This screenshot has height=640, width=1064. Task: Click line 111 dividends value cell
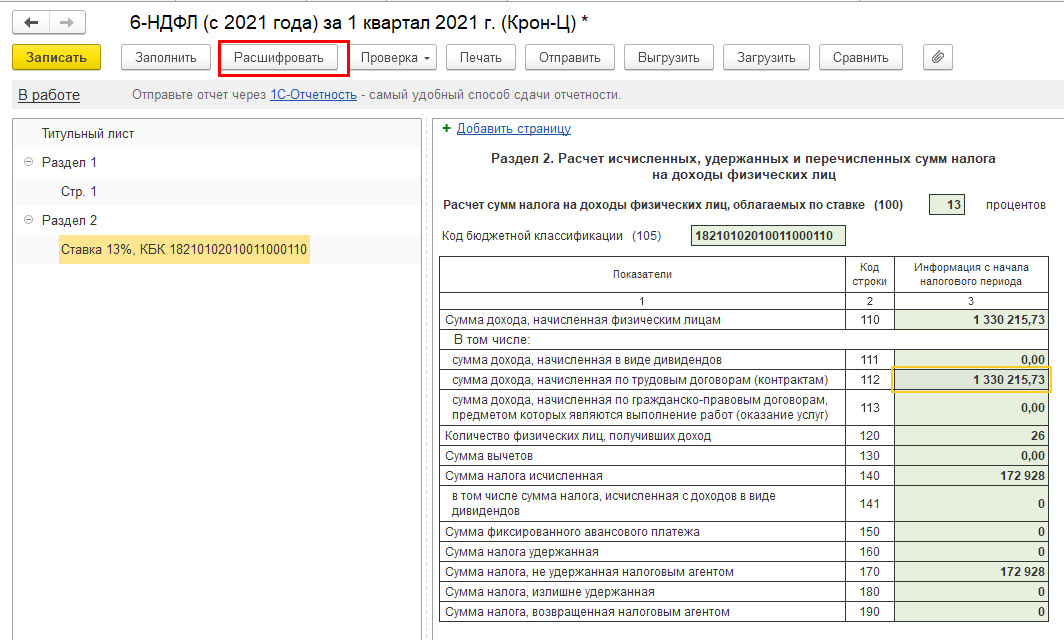point(971,360)
